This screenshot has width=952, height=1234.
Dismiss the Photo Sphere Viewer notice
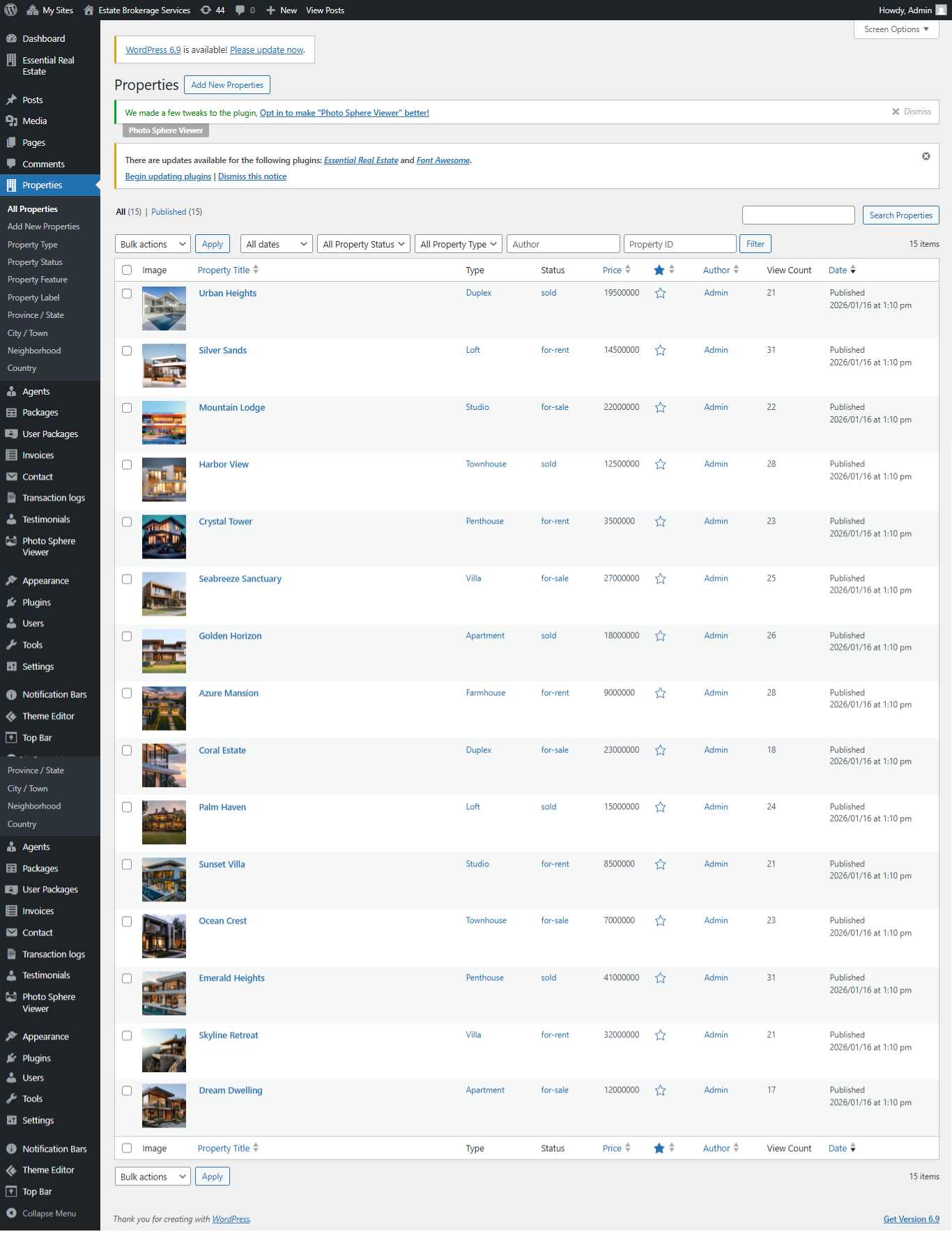tap(911, 112)
